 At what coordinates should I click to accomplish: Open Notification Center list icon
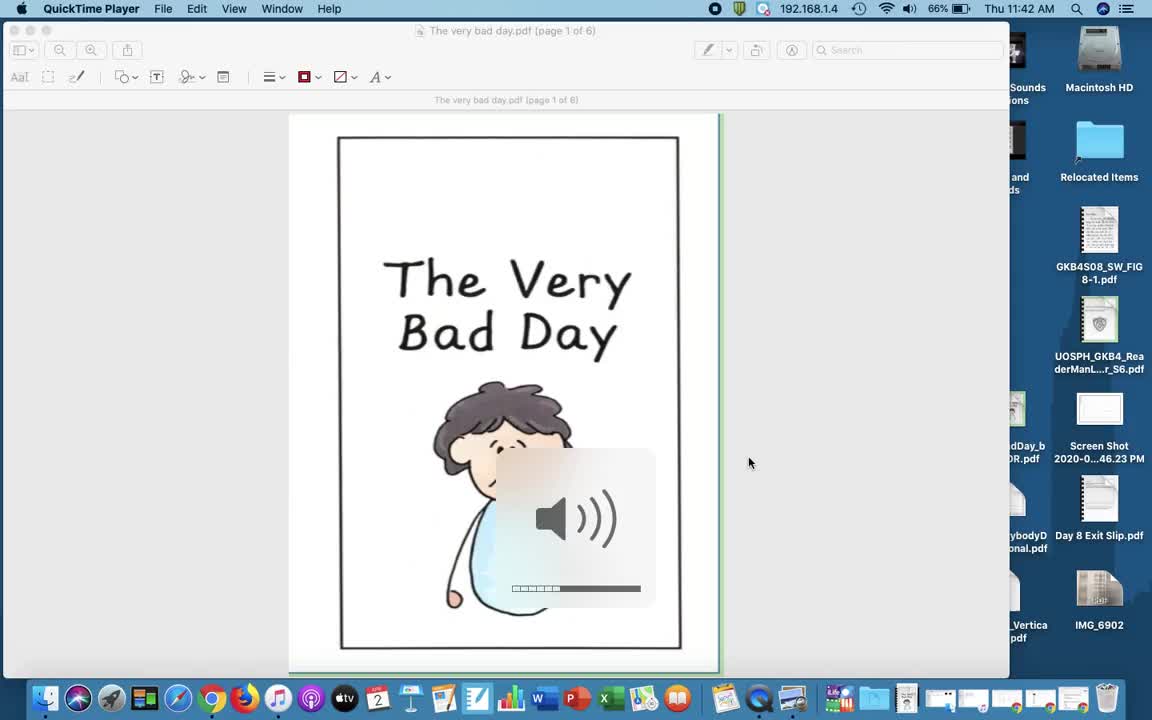tap(1126, 9)
